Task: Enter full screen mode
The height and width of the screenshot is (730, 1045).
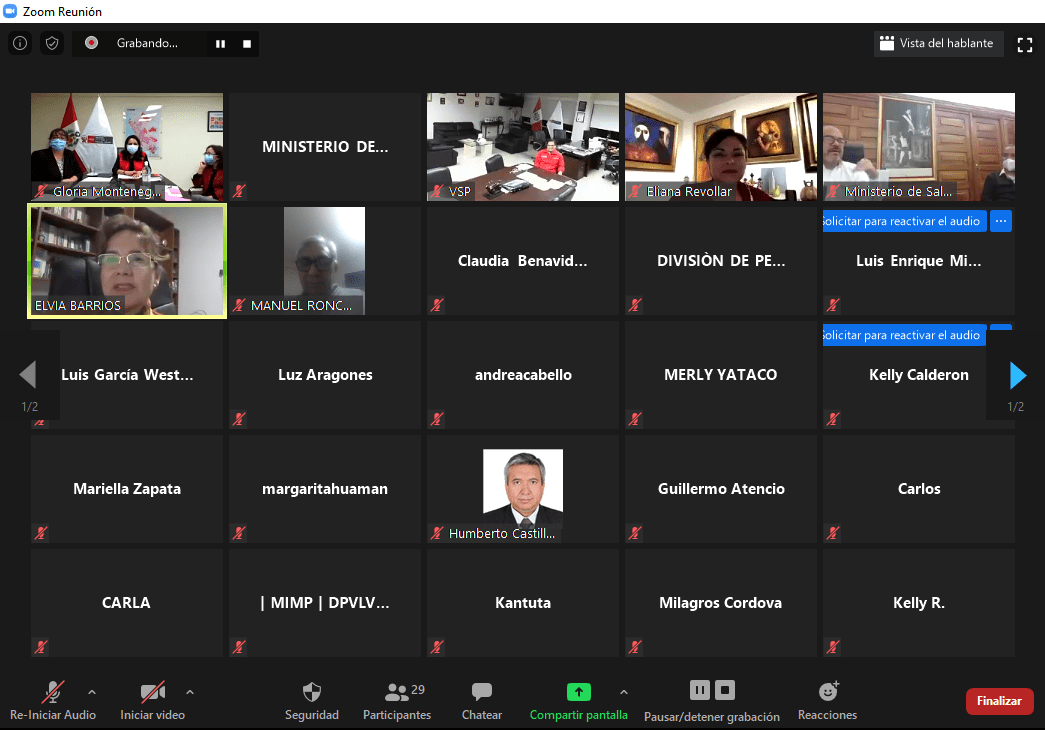Action: tap(1024, 44)
